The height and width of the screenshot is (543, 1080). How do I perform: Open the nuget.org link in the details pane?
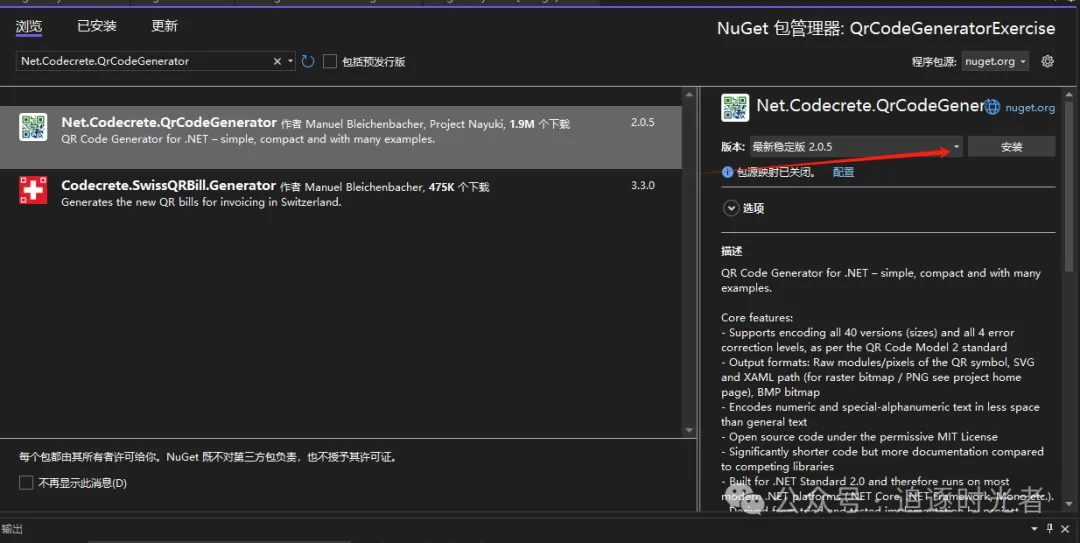(1030, 107)
